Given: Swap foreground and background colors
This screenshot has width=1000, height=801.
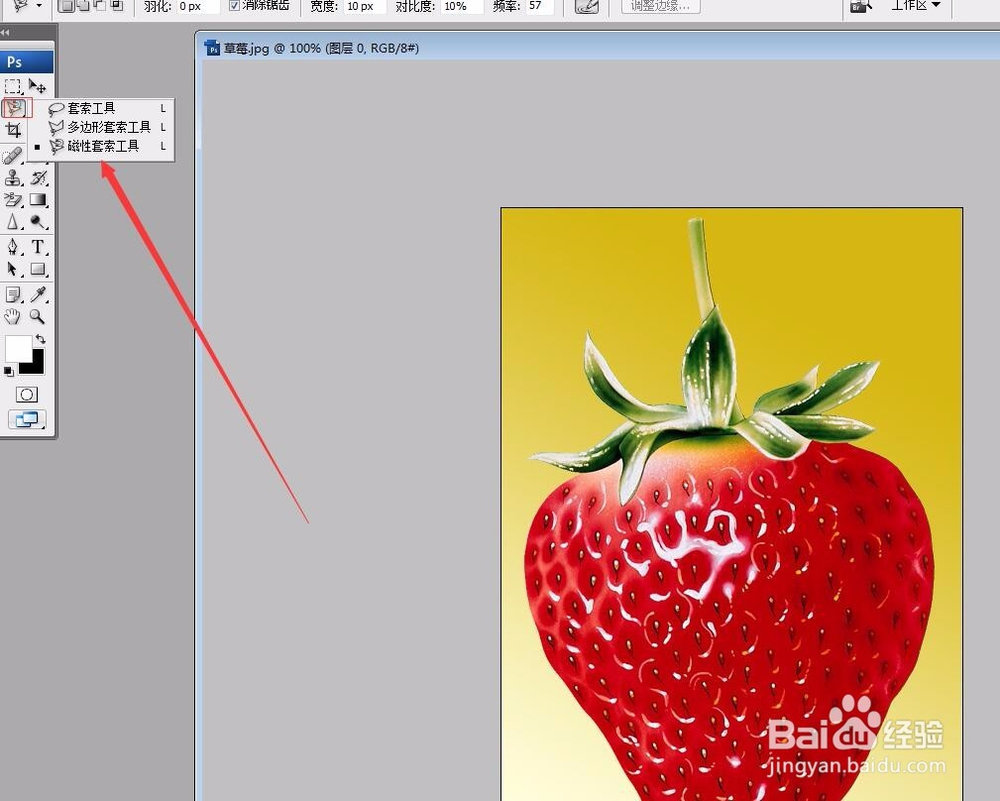Looking at the screenshot, I should coord(40,339).
